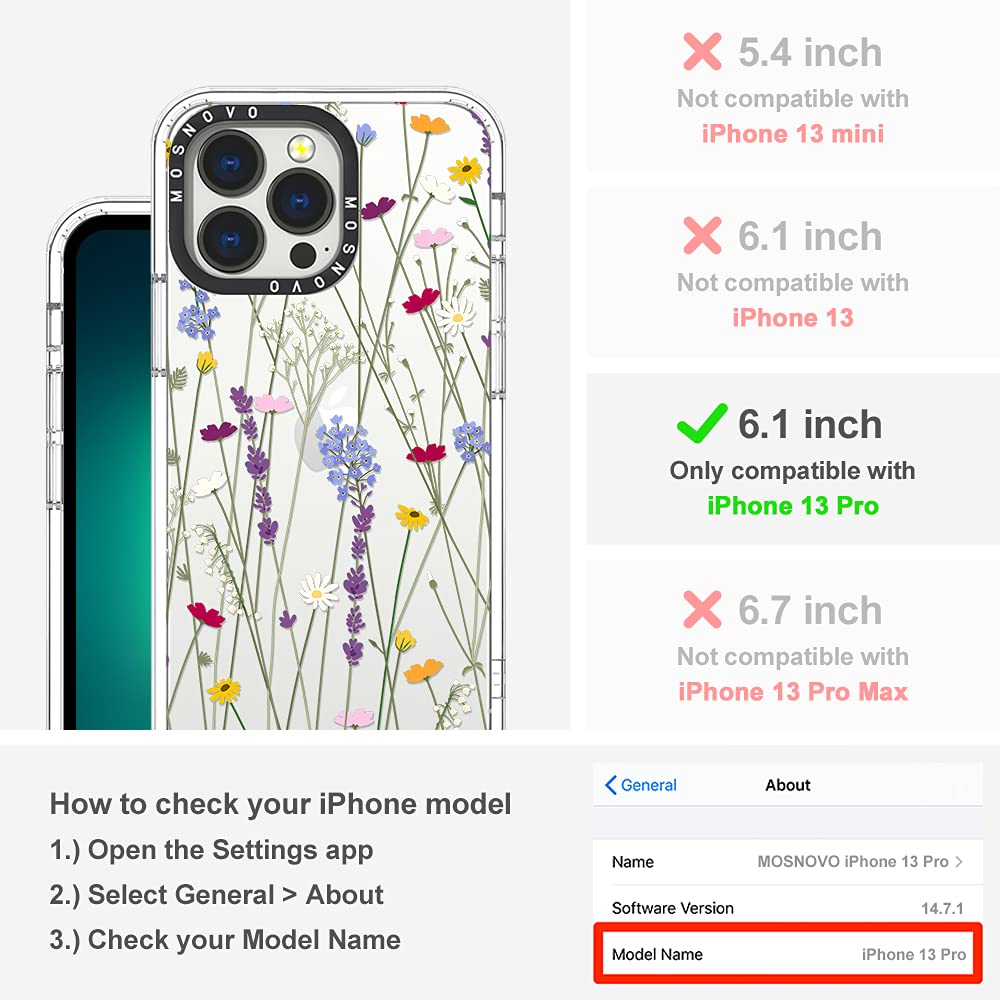Click the How to check your iPhone model heading
The height and width of the screenshot is (1000, 1000).
click(281, 804)
